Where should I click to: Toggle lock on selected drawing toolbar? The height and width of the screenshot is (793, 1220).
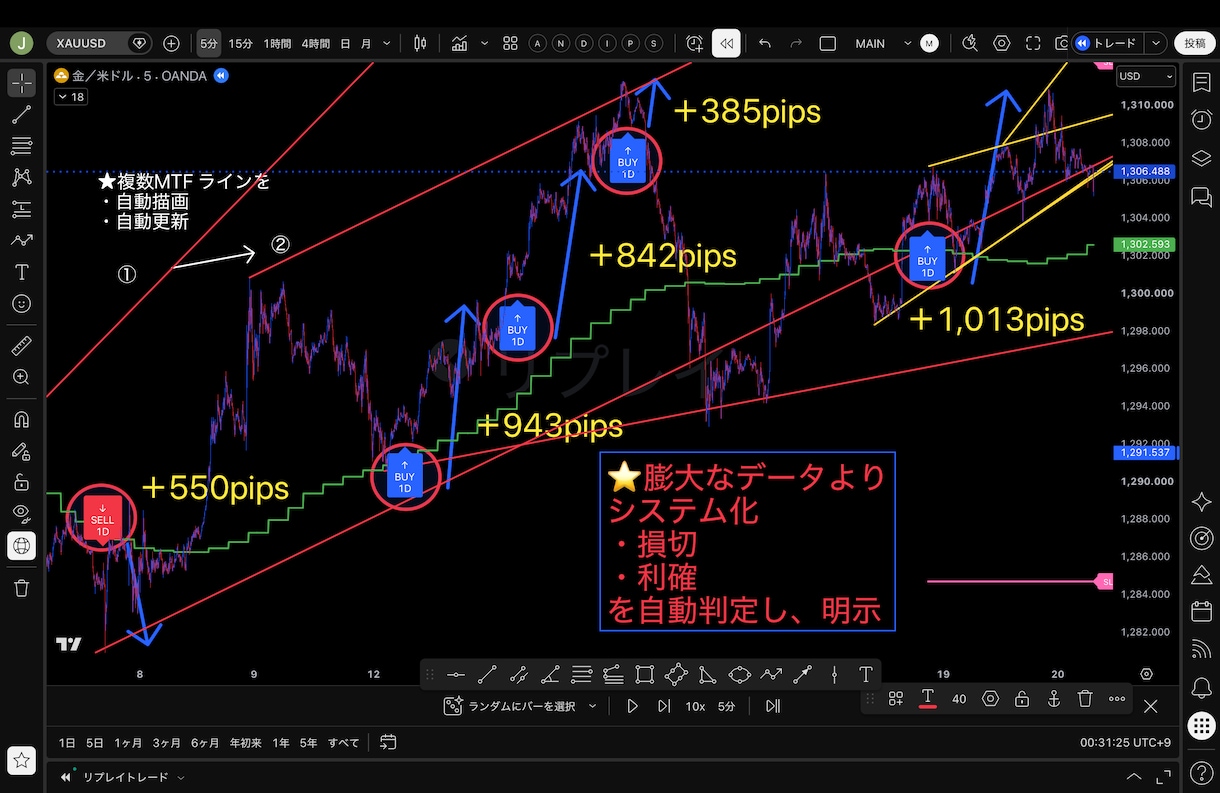click(1021, 699)
